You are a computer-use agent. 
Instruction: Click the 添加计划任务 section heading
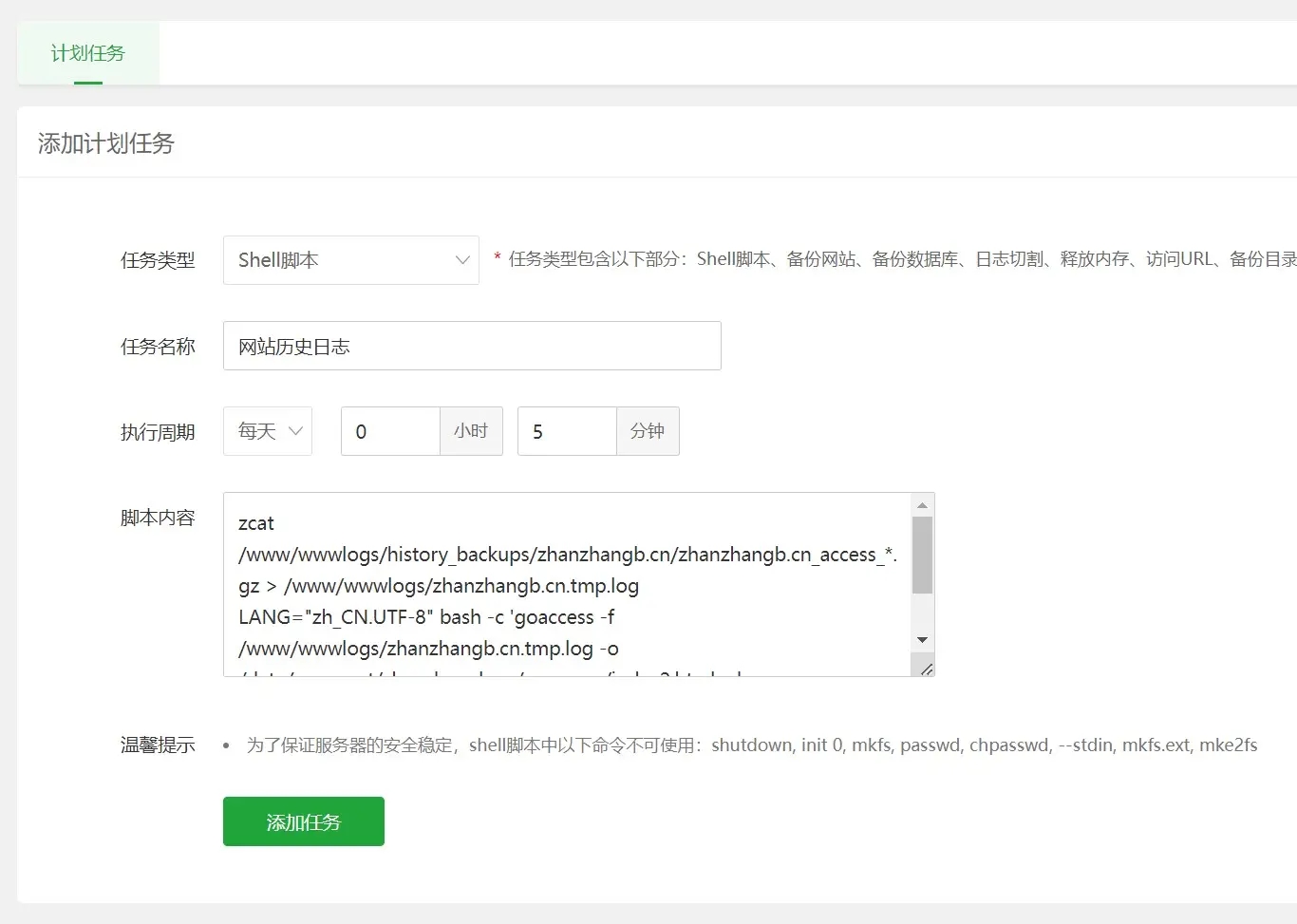pyautogui.click(x=106, y=142)
